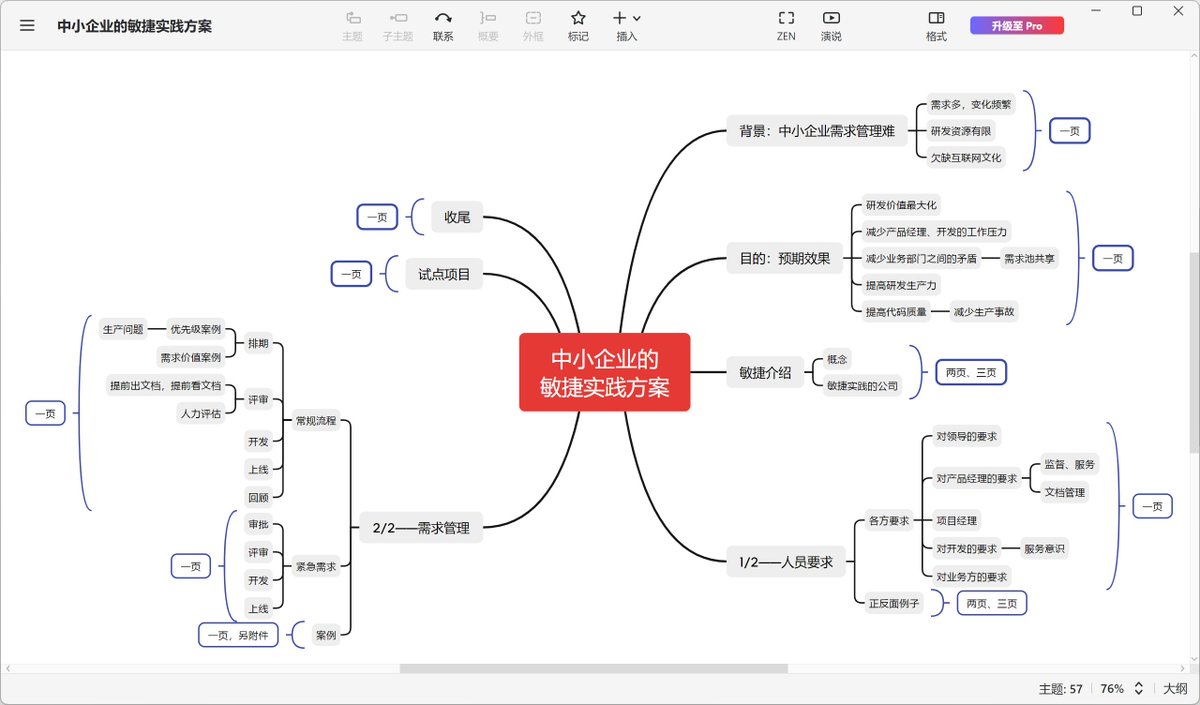Select the 收尾 topic
The height and width of the screenshot is (705, 1200).
457,216
